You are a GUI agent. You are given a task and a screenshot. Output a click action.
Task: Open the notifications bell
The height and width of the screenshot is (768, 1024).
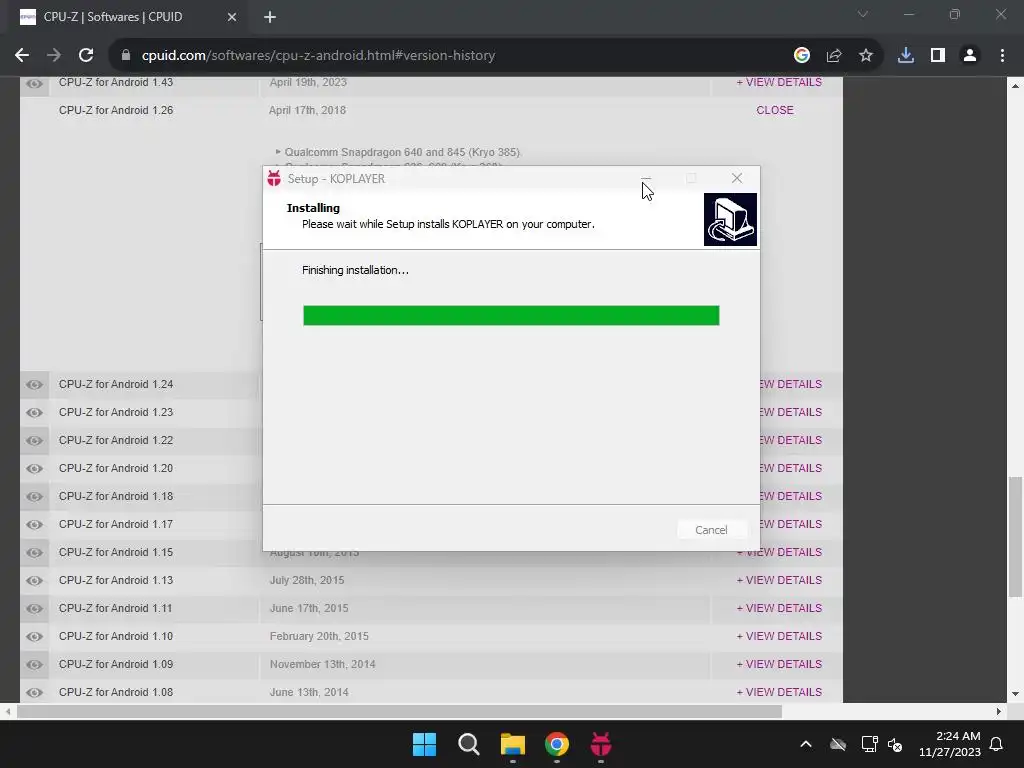pyautogui.click(x=996, y=744)
